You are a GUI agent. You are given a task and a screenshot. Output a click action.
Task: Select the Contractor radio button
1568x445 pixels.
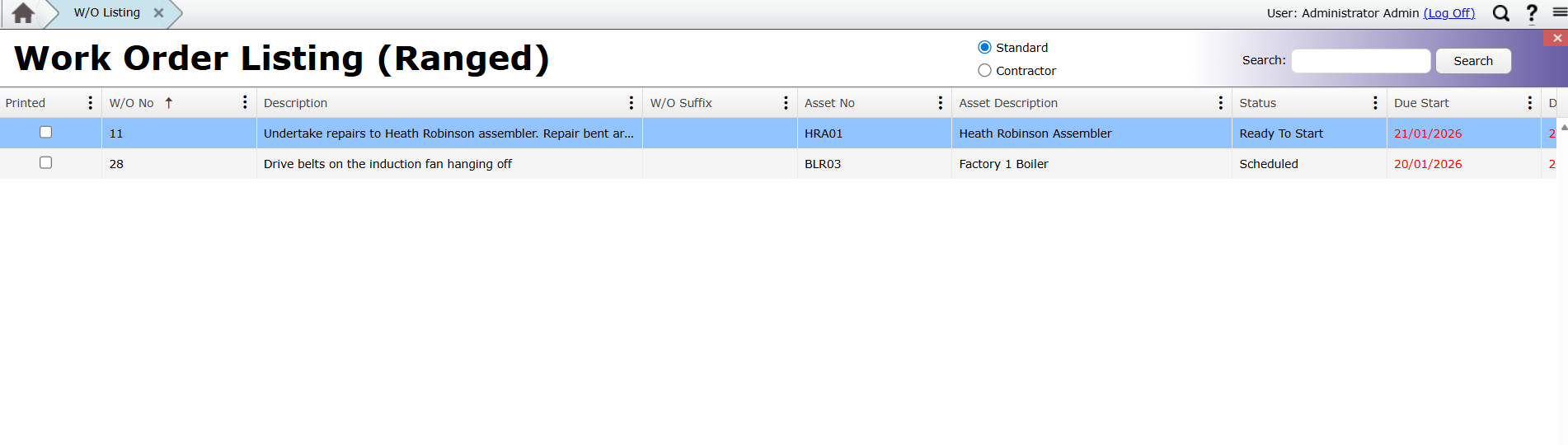click(984, 71)
